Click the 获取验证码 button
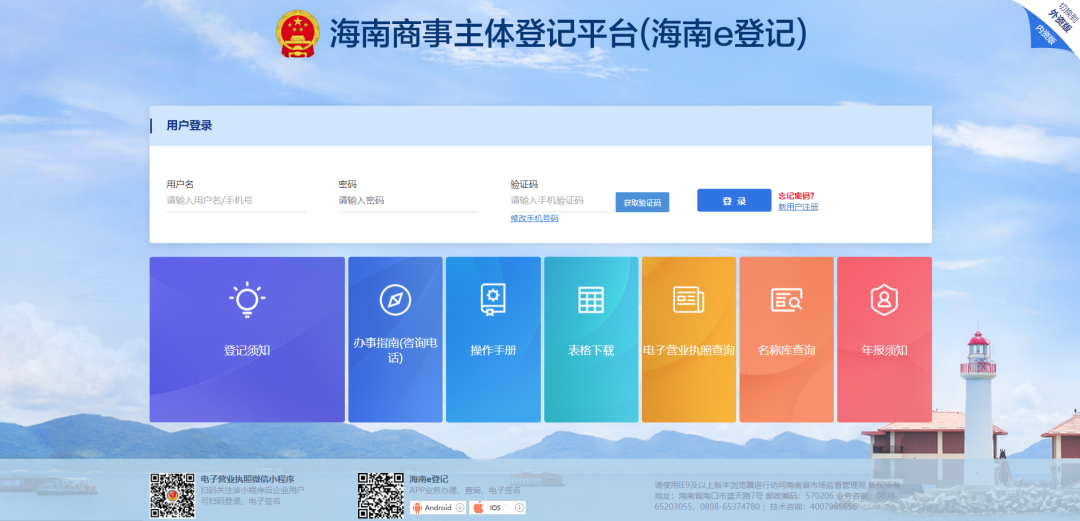The image size is (1080, 521). tap(642, 203)
